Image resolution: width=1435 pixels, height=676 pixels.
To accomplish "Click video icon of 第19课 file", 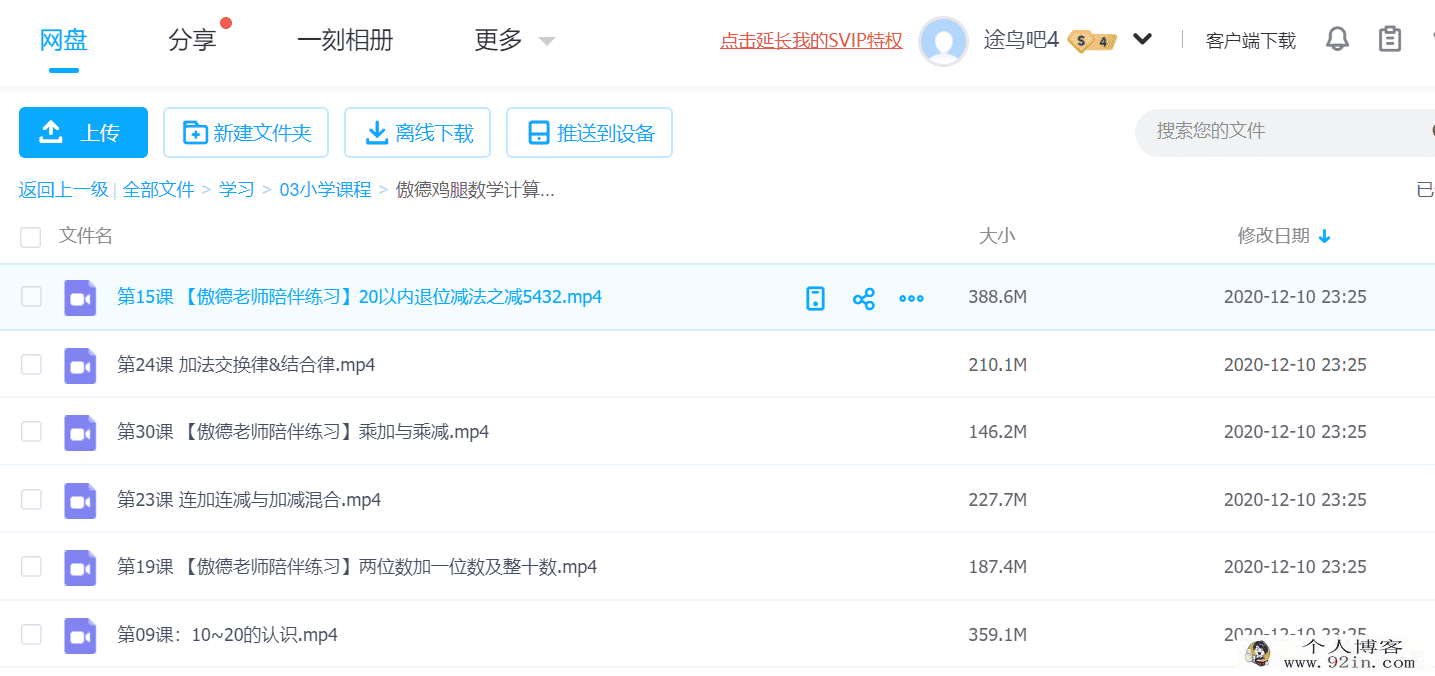I will tap(80, 568).
